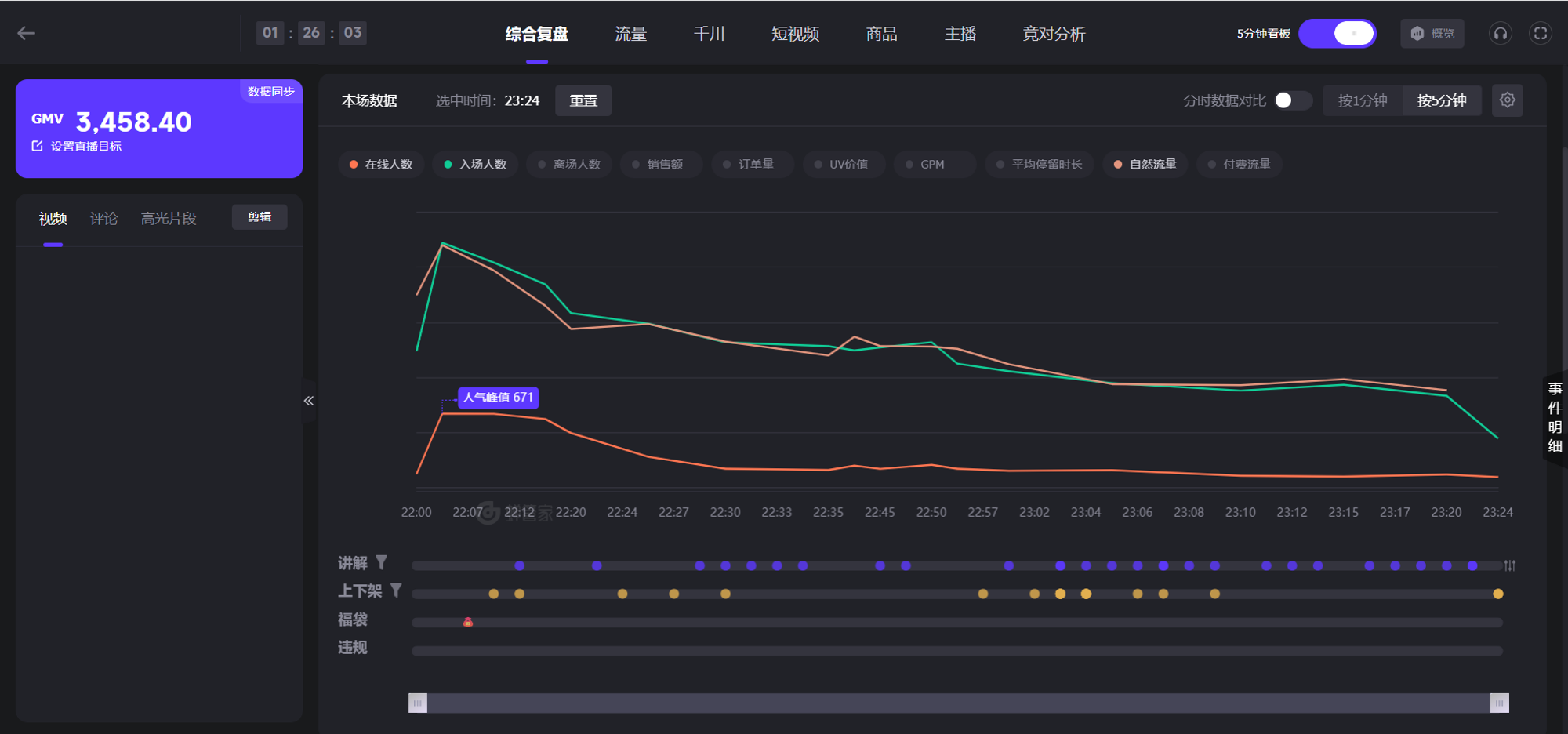Switch to the 千川 tab
The height and width of the screenshot is (734, 1568).
(710, 34)
